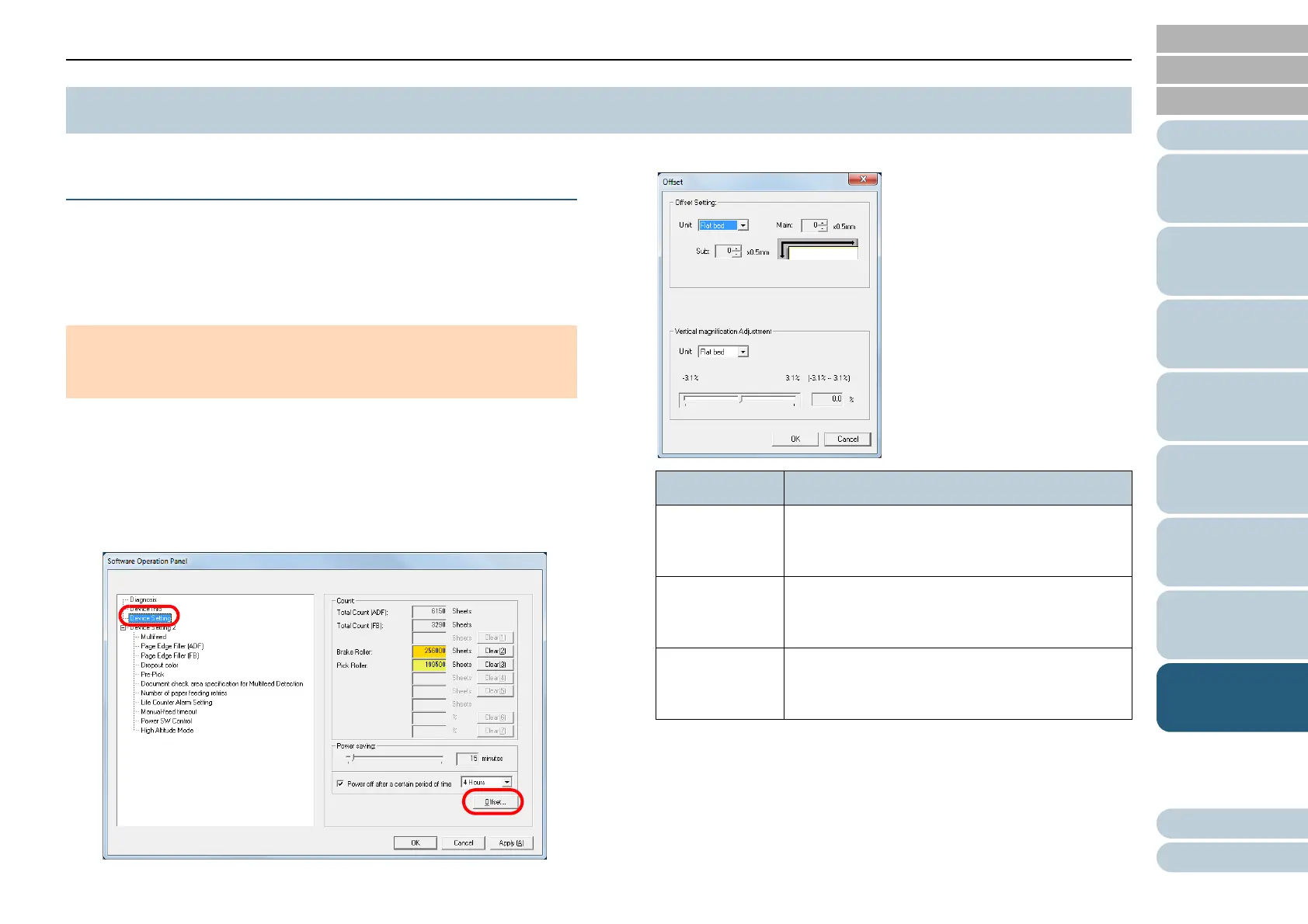1308x924 pixels.
Task: Click Cancel in the Offset dialog
Action: tap(847, 439)
